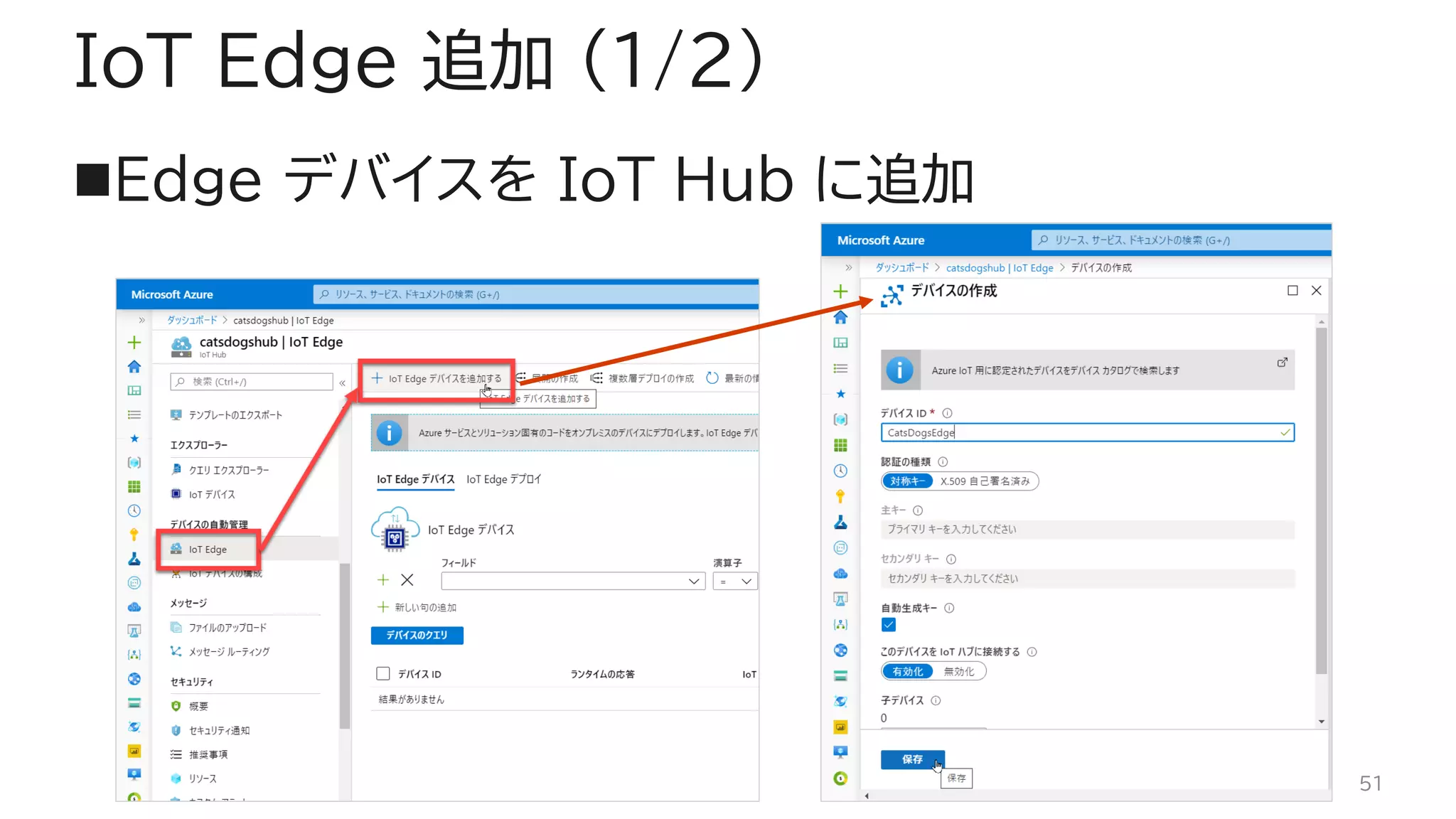Click 保存 button in device creation
The image size is (1456, 819).
click(912, 759)
